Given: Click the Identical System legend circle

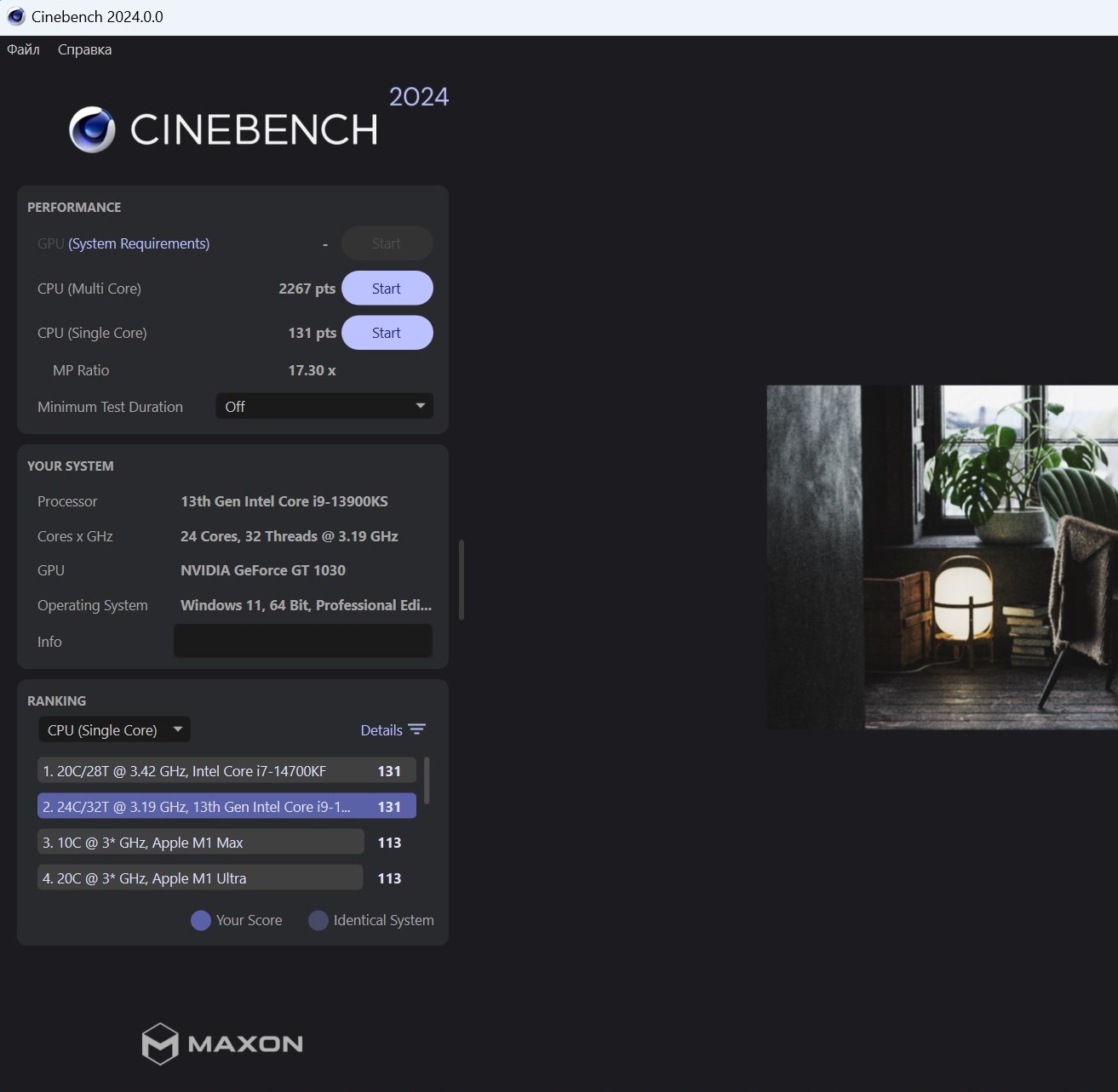Looking at the screenshot, I should click(318, 920).
